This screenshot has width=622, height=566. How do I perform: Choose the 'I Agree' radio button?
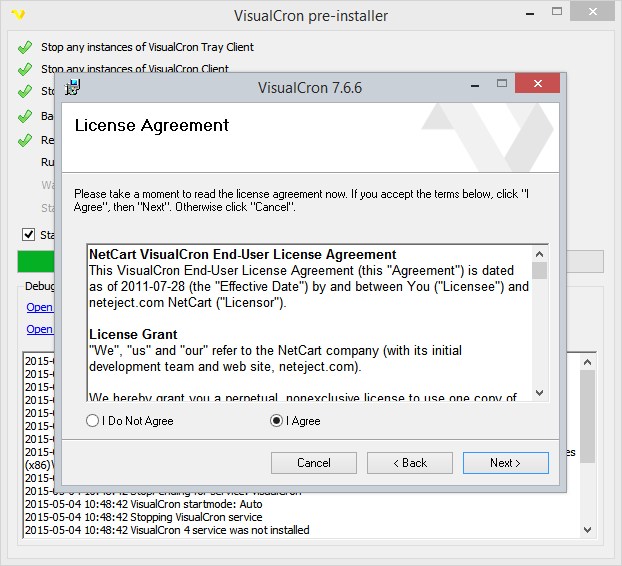point(277,421)
